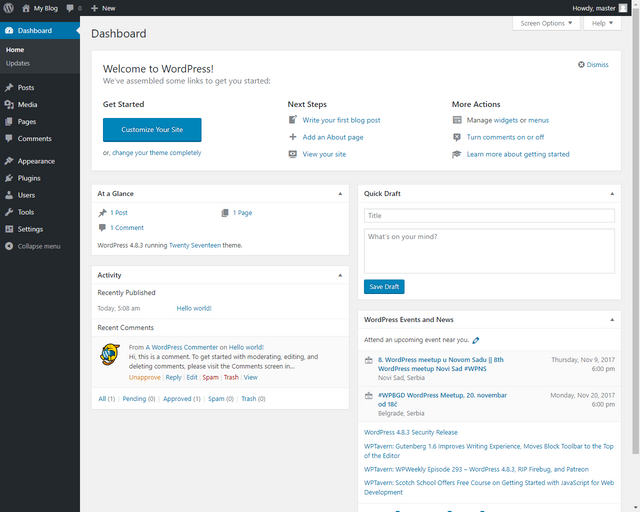Open Write your first blog post link
This screenshot has height=512, width=640.
[x=341, y=120]
